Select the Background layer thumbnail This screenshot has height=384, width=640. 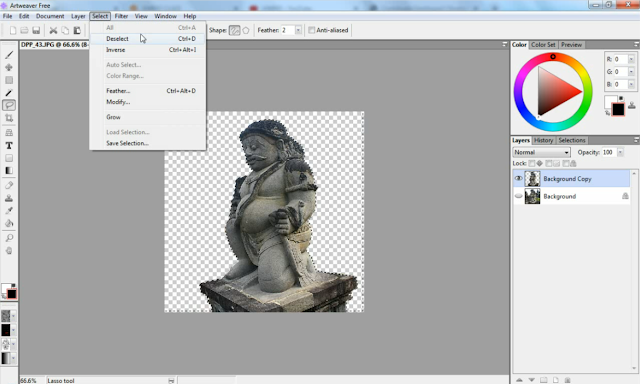[x=532, y=196]
